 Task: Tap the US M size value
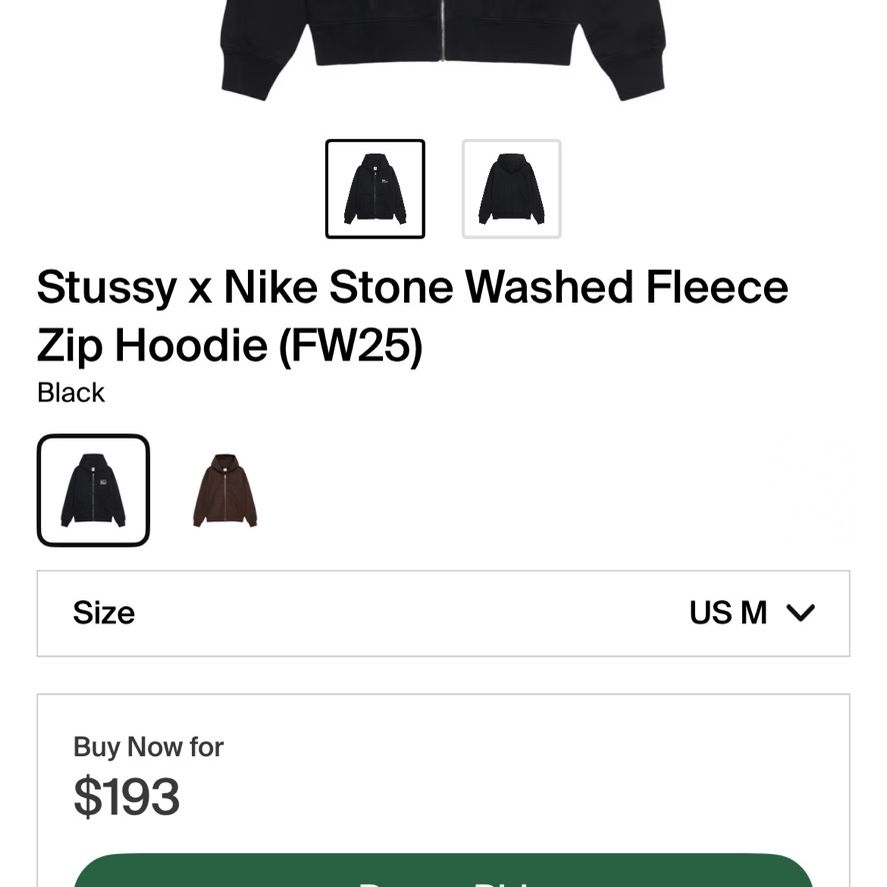point(728,613)
